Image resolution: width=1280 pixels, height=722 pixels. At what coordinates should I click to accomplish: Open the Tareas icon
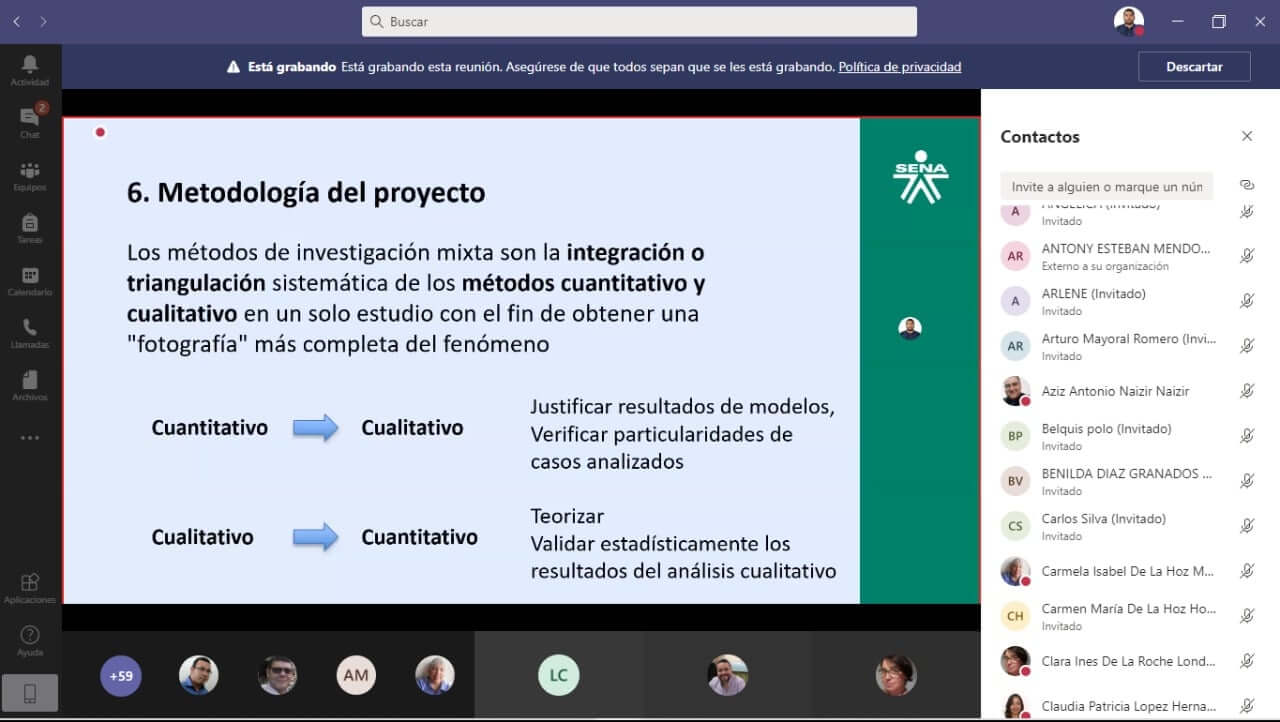(x=30, y=226)
